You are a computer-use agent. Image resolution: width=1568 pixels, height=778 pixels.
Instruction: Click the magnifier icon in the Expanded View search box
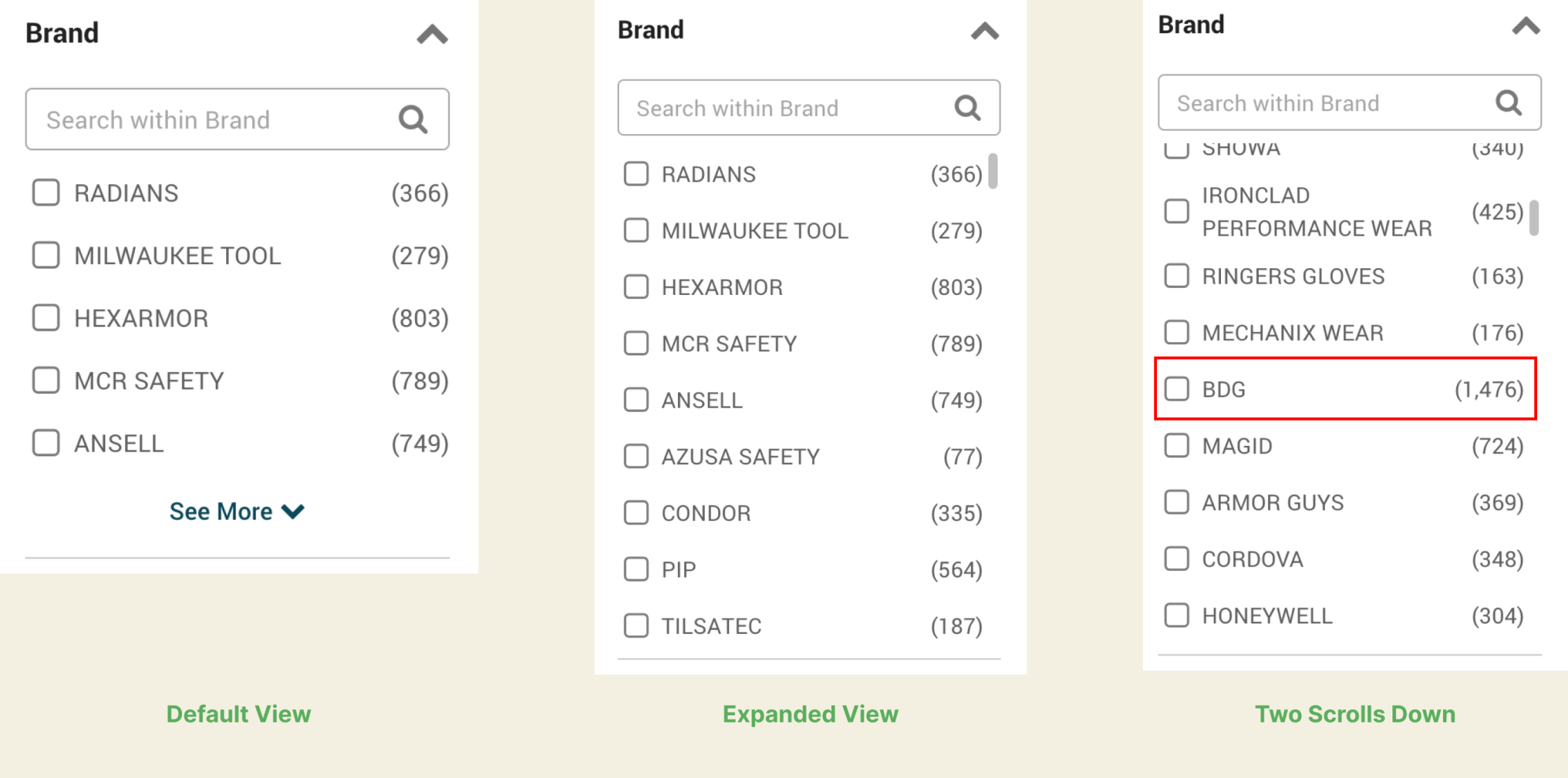pyautogui.click(x=967, y=107)
